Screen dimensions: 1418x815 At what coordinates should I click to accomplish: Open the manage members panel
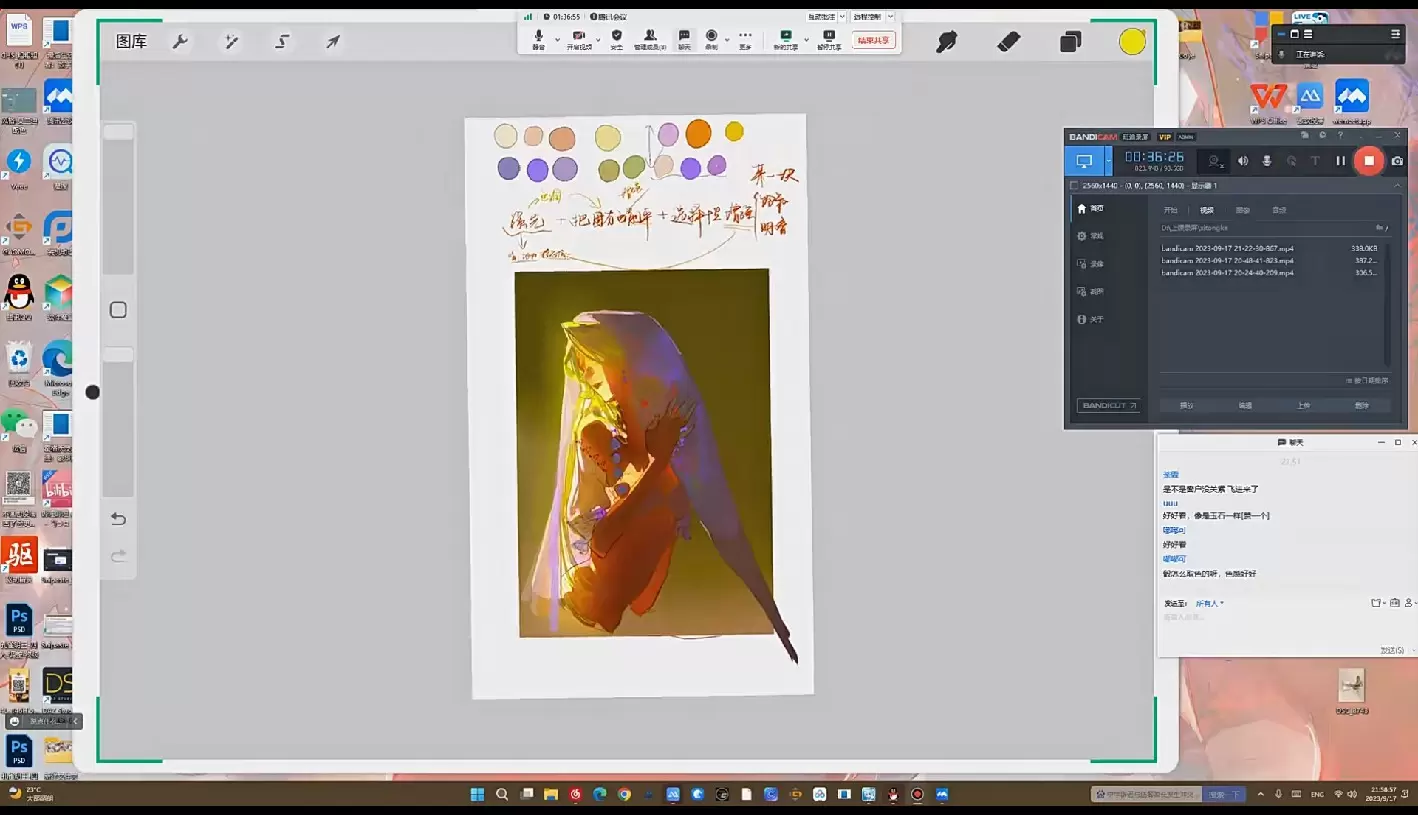click(x=650, y=39)
